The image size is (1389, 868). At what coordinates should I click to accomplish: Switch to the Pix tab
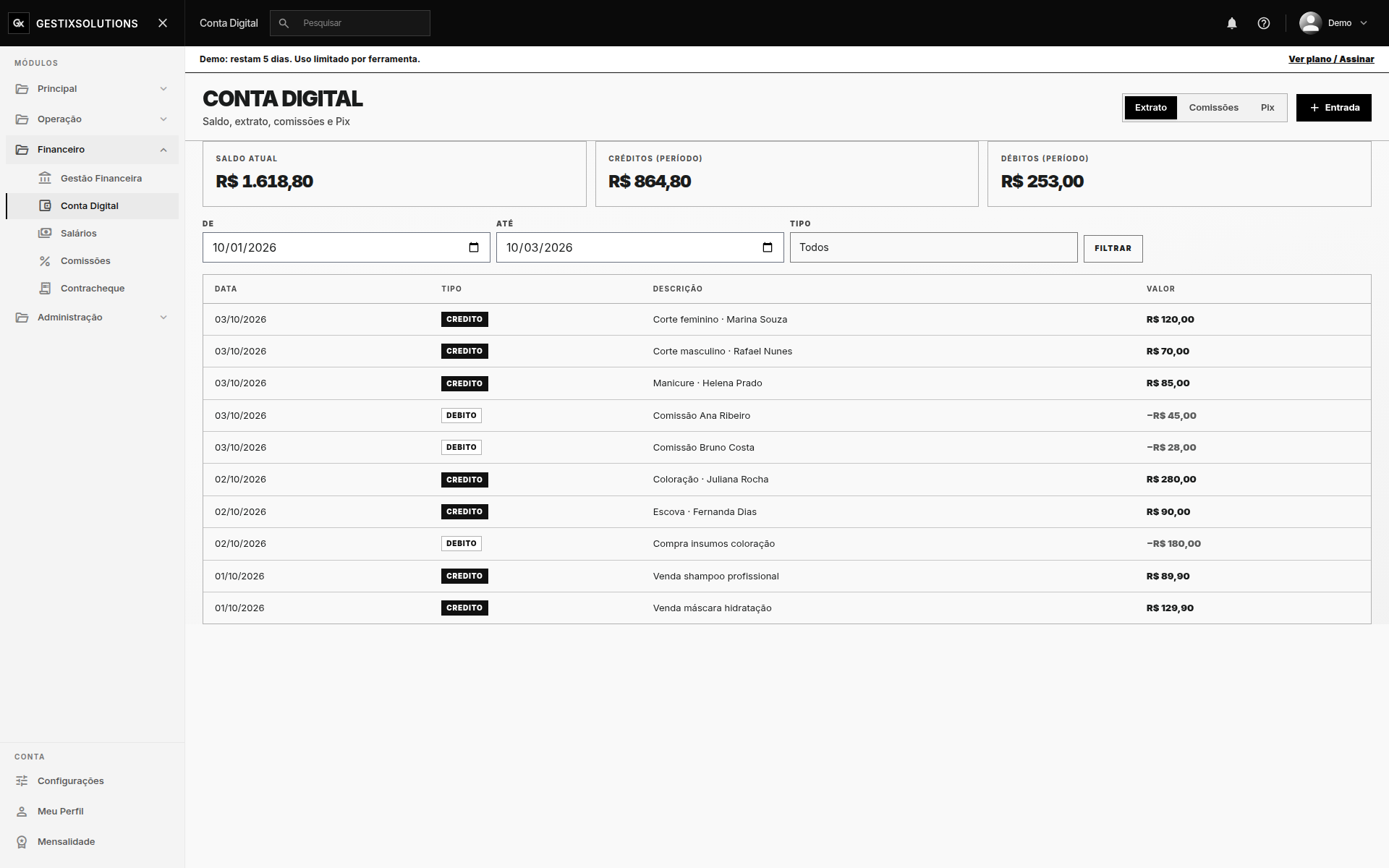click(1267, 108)
